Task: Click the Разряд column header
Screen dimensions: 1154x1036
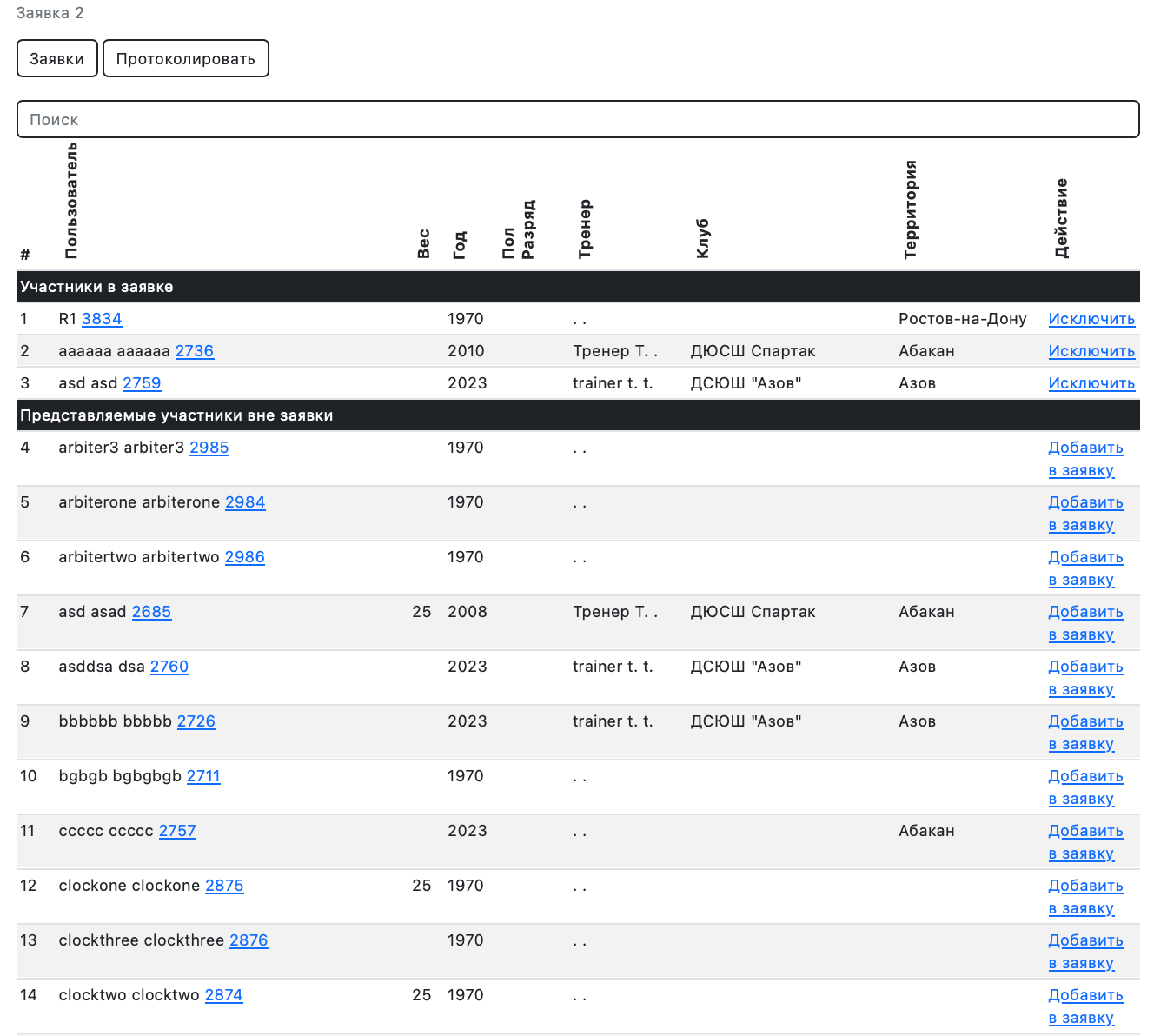Action: (x=528, y=229)
